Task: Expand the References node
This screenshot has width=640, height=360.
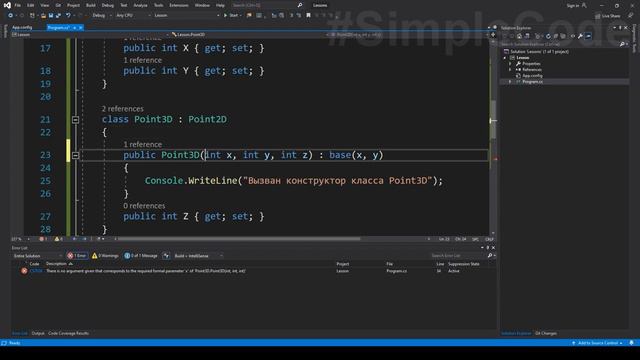Action: pyautogui.click(x=510, y=70)
